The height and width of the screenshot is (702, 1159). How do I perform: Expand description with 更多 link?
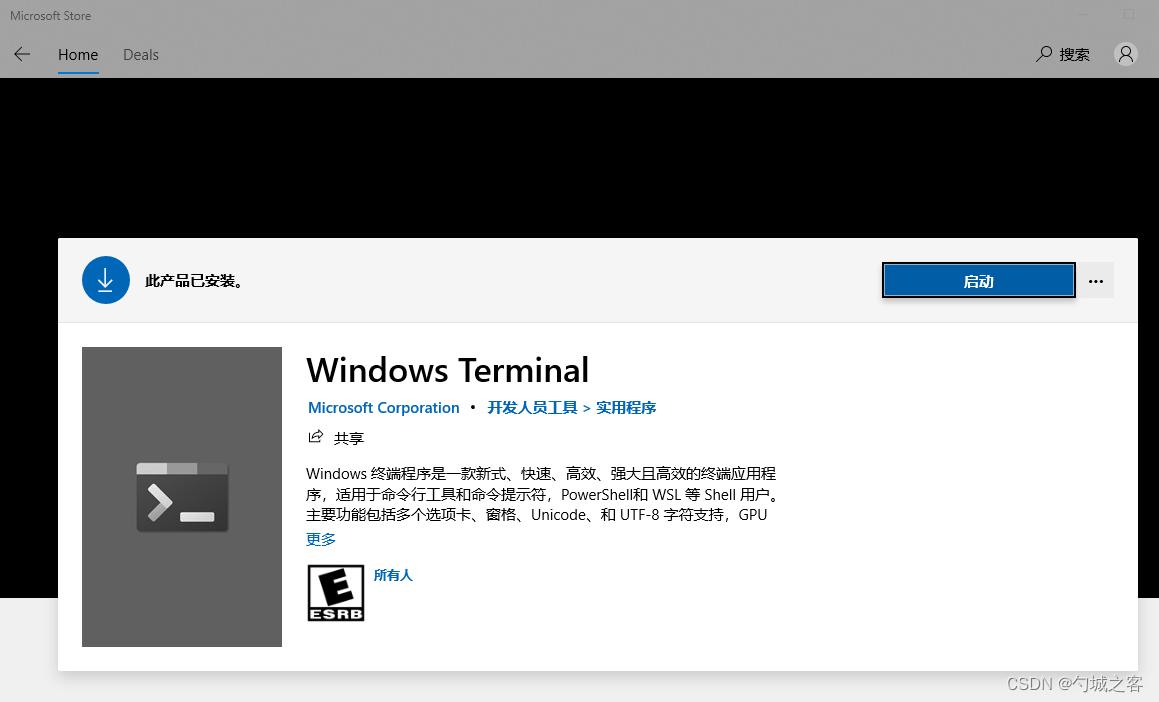pos(321,539)
